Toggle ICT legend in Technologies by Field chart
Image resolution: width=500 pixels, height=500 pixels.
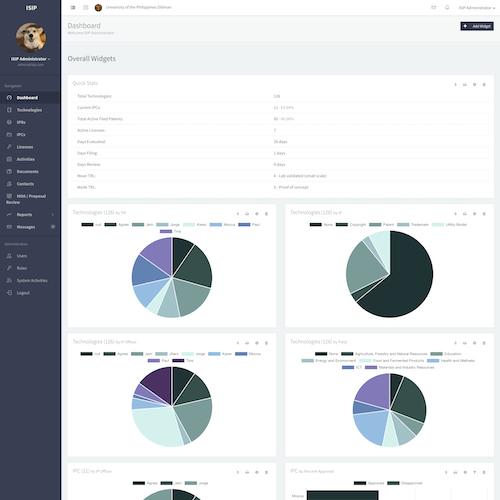point(352,367)
